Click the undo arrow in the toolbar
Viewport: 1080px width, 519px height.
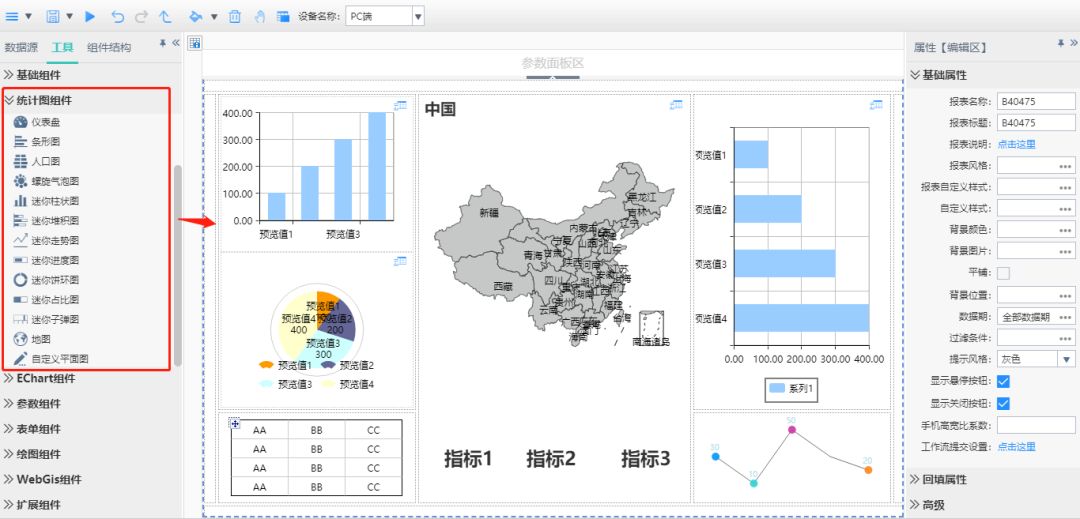click(x=118, y=16)
